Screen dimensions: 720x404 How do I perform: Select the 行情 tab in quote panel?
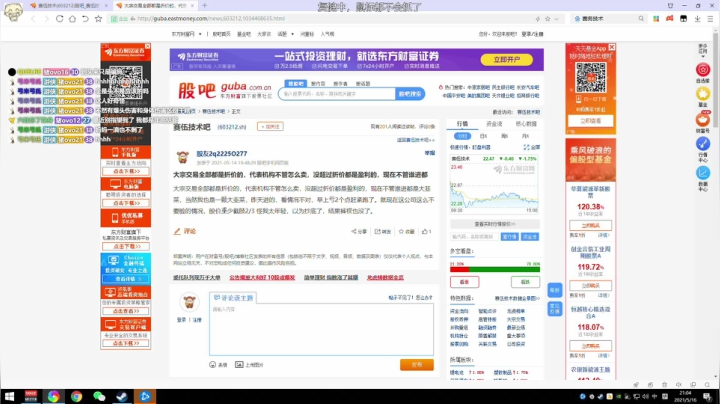(x=462, y=124)
